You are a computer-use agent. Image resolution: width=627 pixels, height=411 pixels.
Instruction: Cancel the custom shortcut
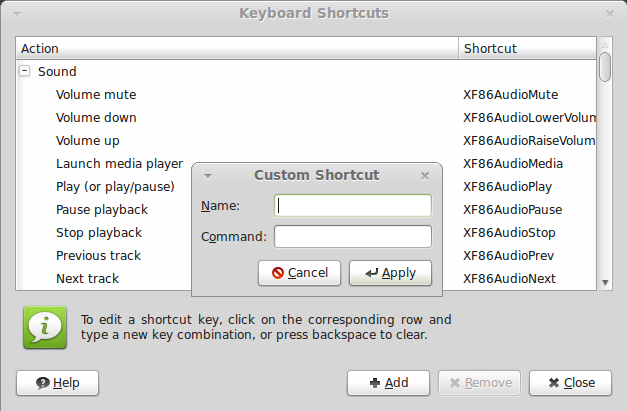300,273
